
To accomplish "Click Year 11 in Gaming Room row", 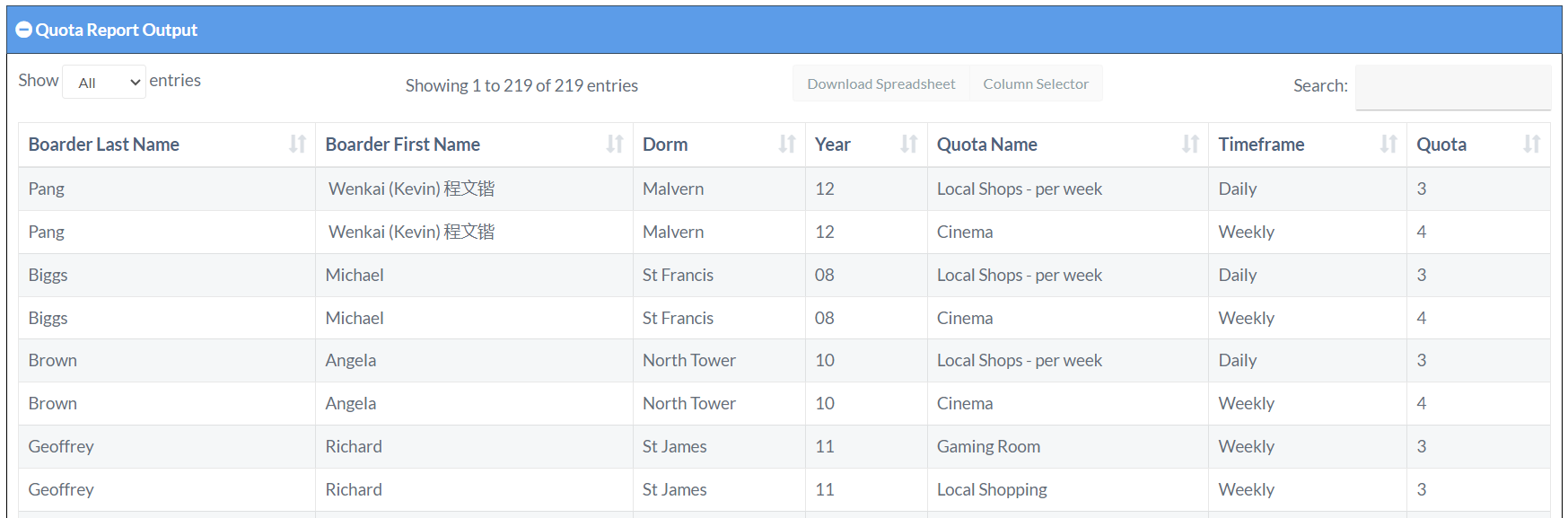I will [x=825, y=446].
